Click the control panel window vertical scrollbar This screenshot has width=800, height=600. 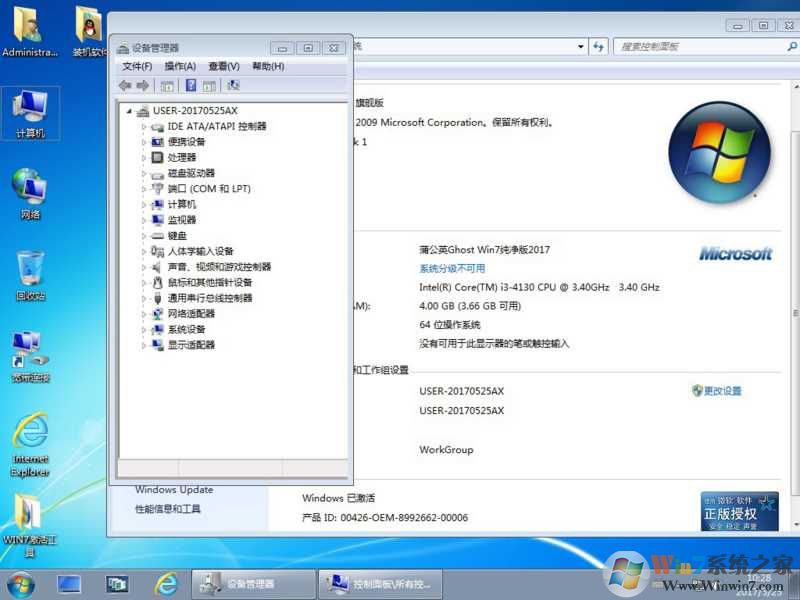tap(795, 312)
